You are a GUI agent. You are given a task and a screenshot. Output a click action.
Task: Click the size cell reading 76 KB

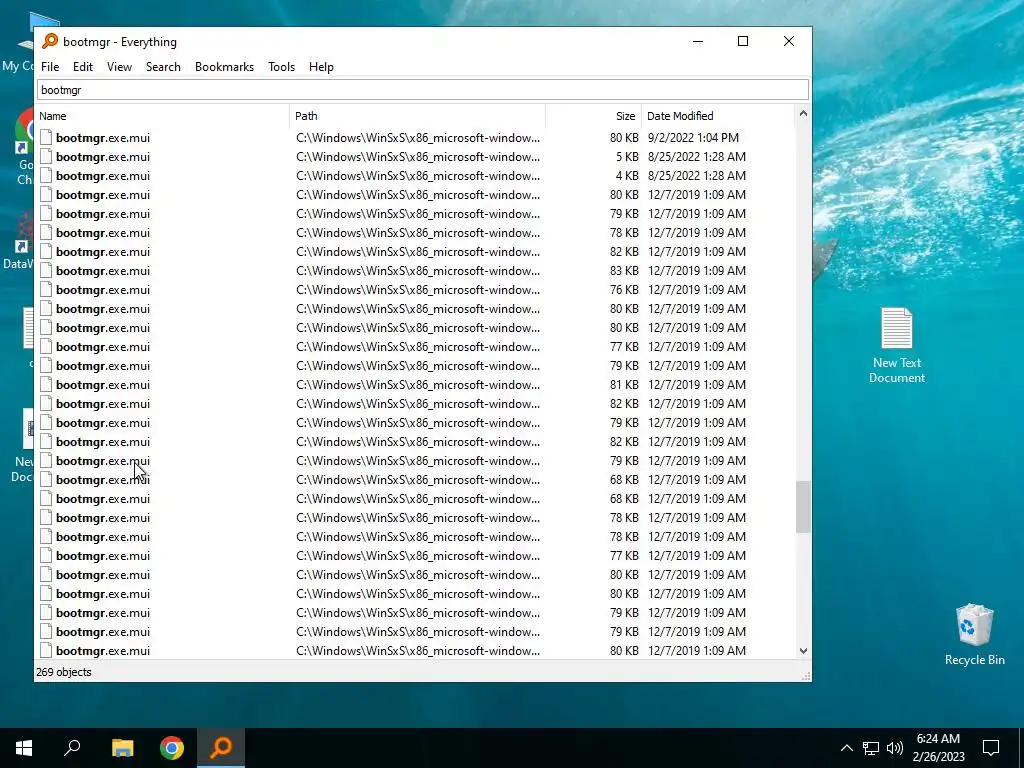pyautogui.click(x=624, y=289)
